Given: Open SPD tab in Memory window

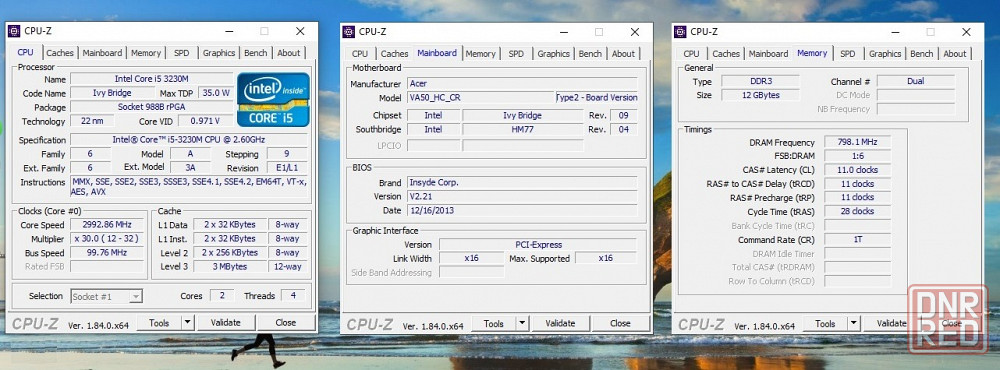Looking at the screenshot, I should [x=848, y=54].
